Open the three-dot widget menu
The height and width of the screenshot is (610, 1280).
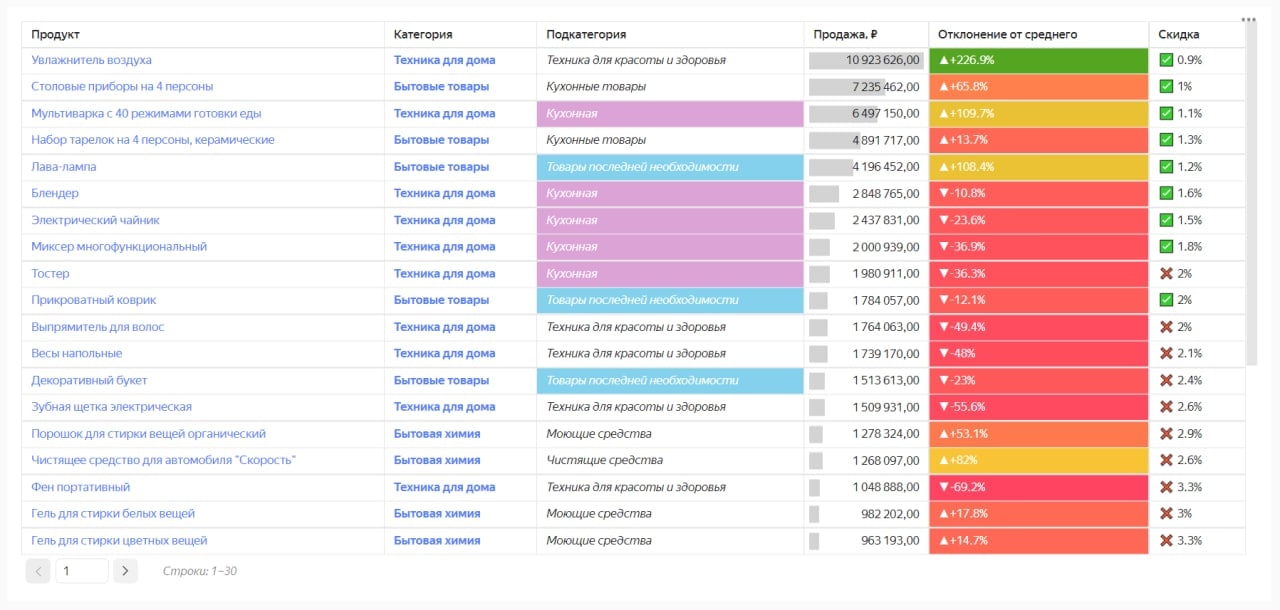point(1247,18)
